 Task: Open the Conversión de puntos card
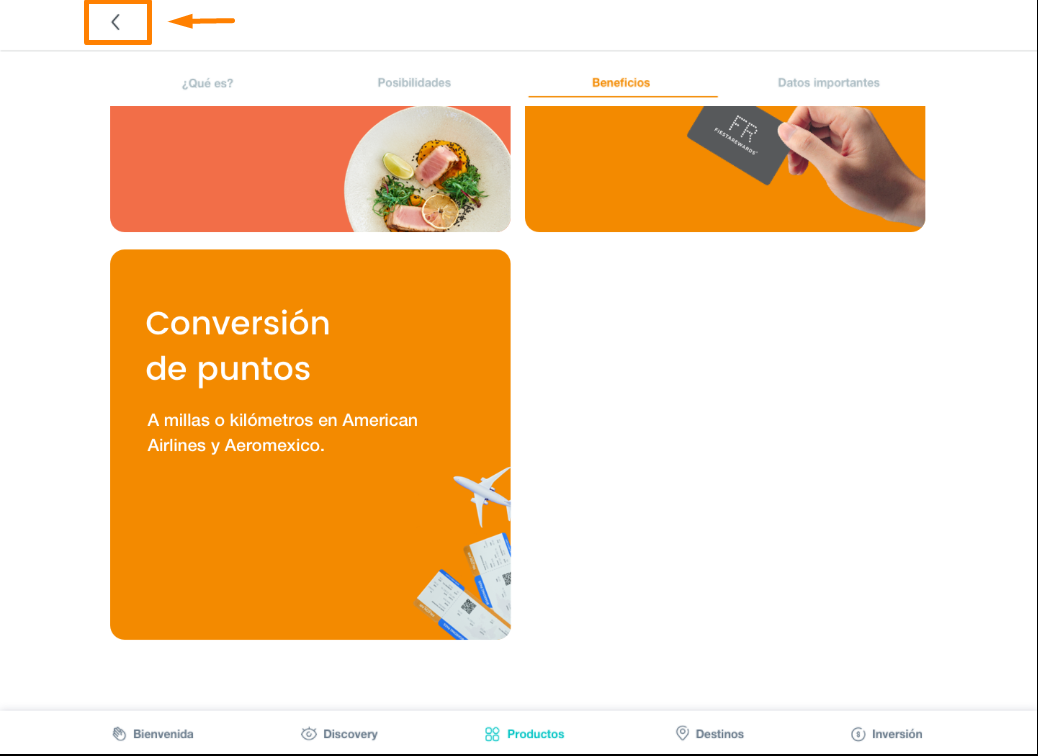[x=310, y=444]
